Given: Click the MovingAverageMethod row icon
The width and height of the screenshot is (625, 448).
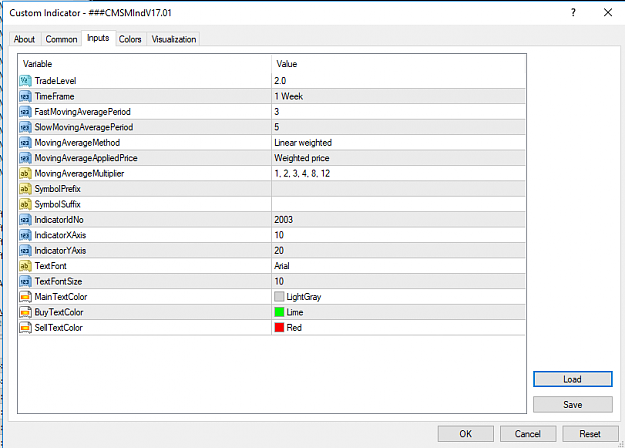Looking at the screenshot, I should pyautogui.click(x=25, y=143).
